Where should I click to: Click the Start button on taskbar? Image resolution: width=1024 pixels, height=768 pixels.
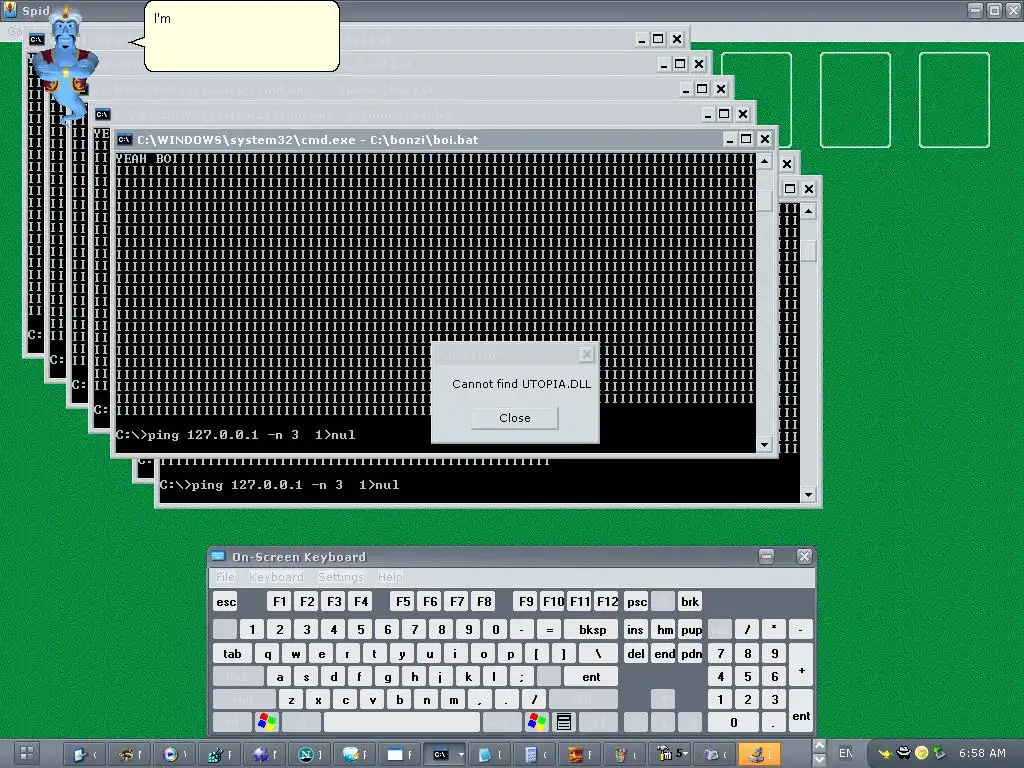pyautogui.click(x=27, y=753)
